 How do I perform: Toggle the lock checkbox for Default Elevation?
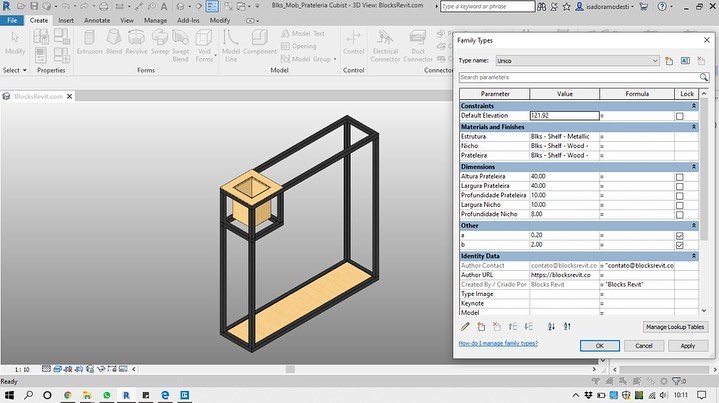[x=680, y=116]
